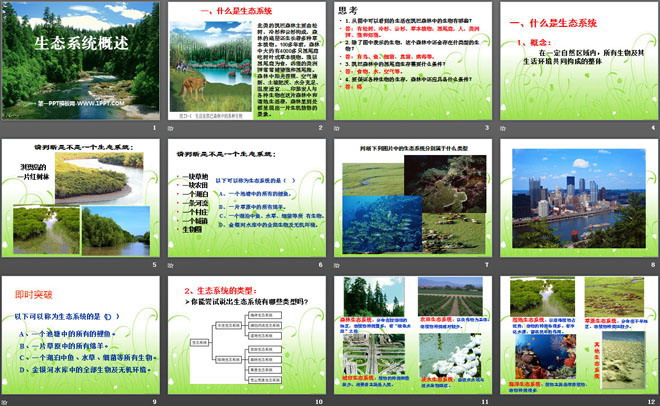This screenshot has height=406, width=660.
Task: Click the slide number 11 label
Action: pyautogui.click(x=485, y=402)
